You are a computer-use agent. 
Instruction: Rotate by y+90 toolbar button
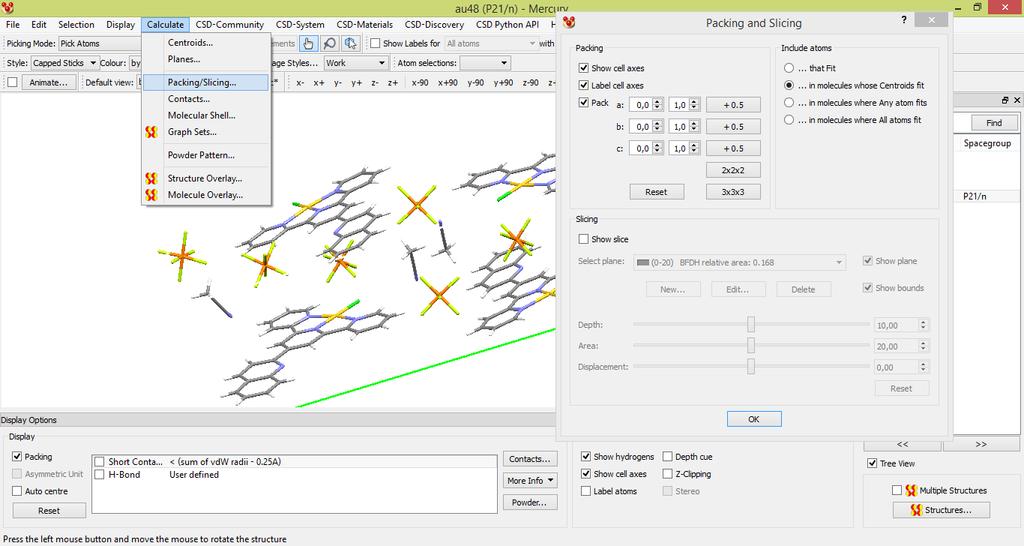(x=504, y=83)
